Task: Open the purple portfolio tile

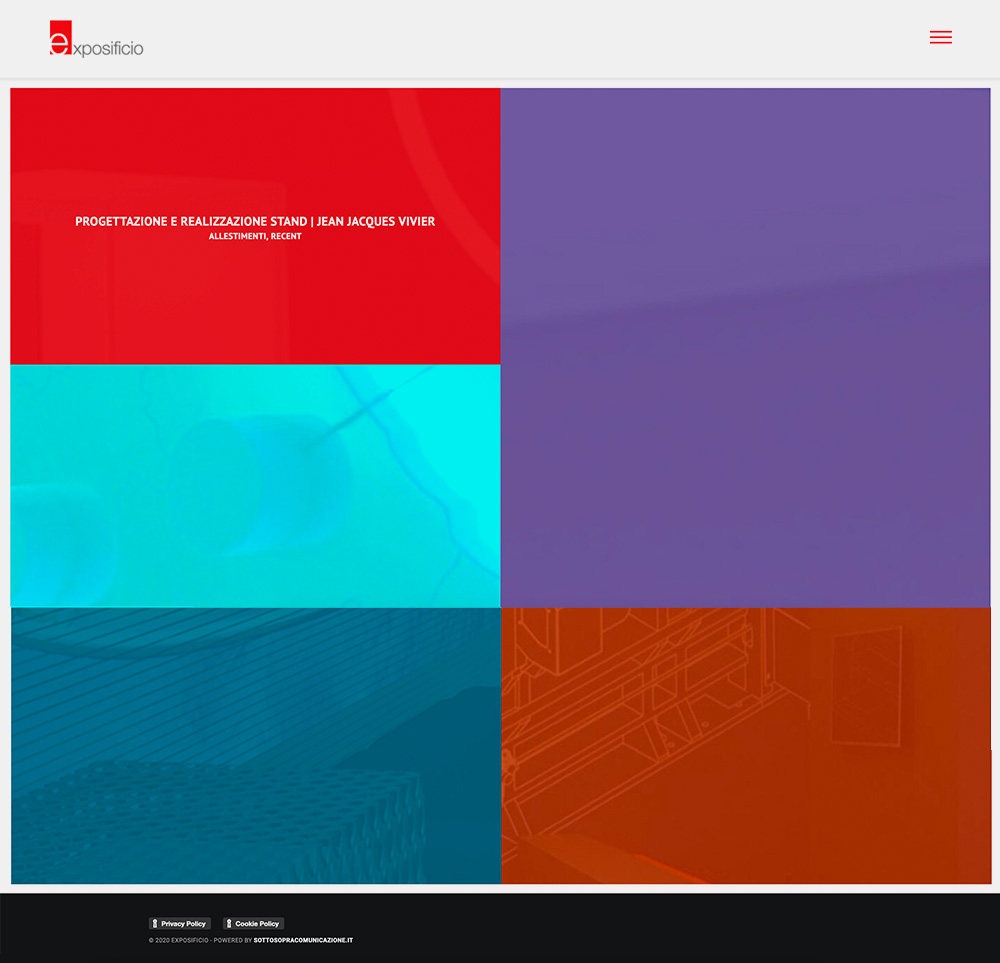Action: [746, 348]
